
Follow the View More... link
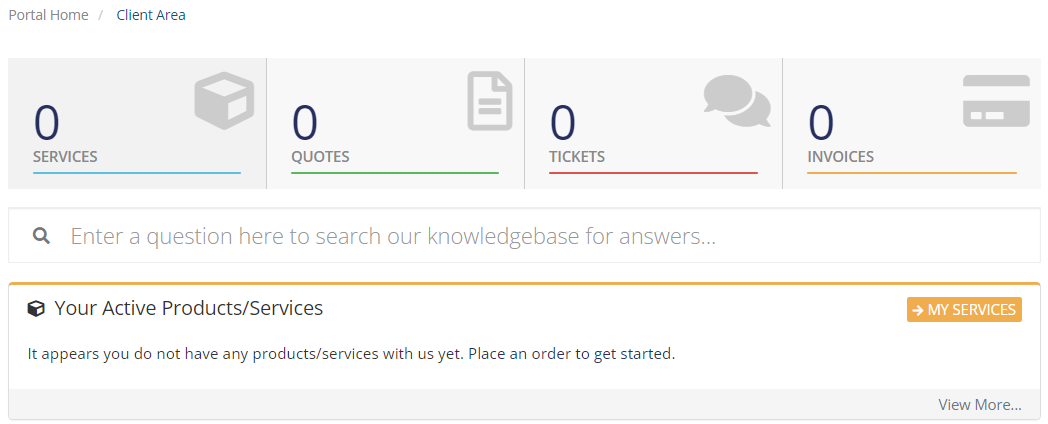(x=980, y=405)
